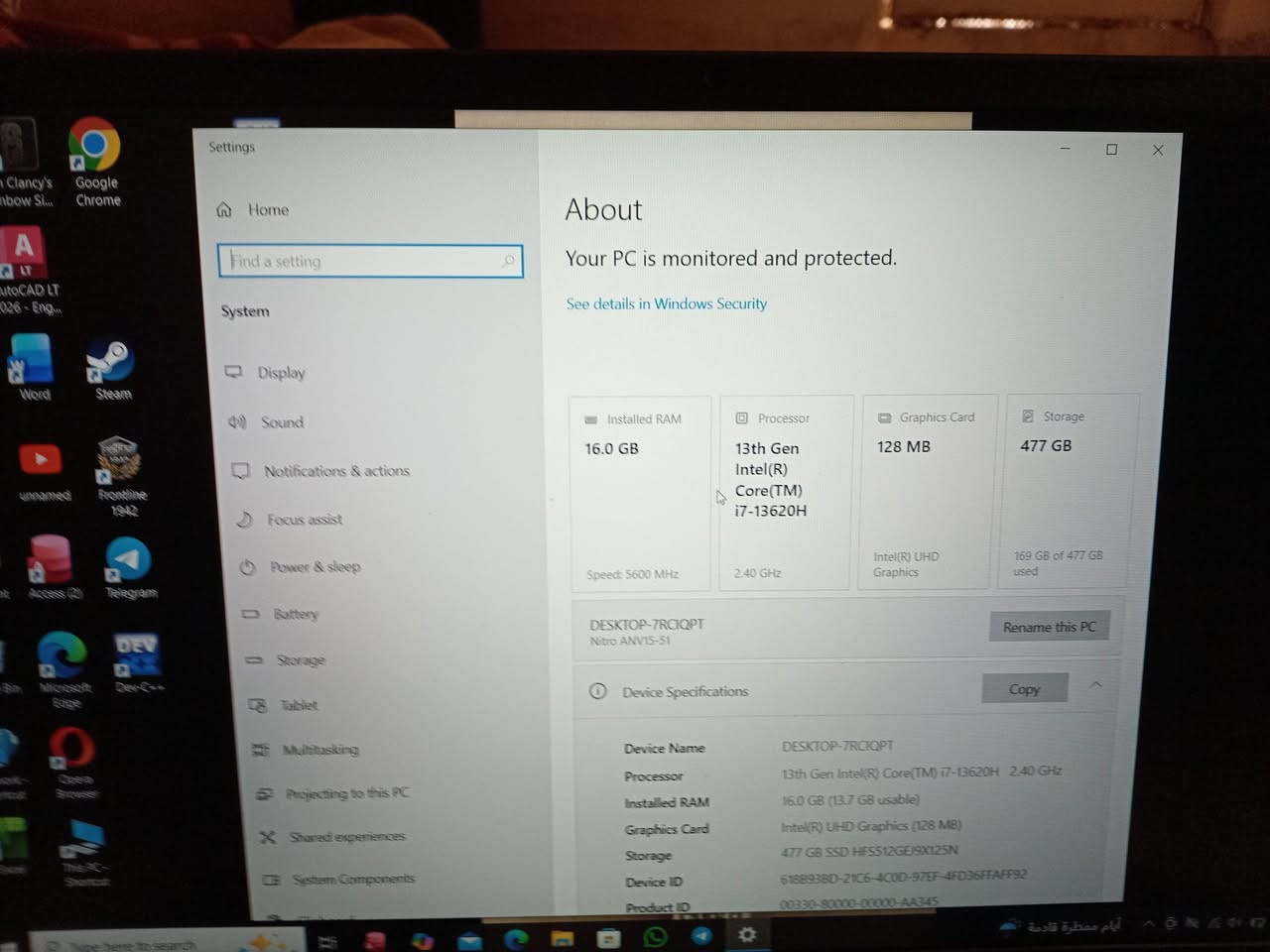Select Tablet settings from the sidebar
The width and height of the screenshot is (1270, 952).
[x=299, y=705]
